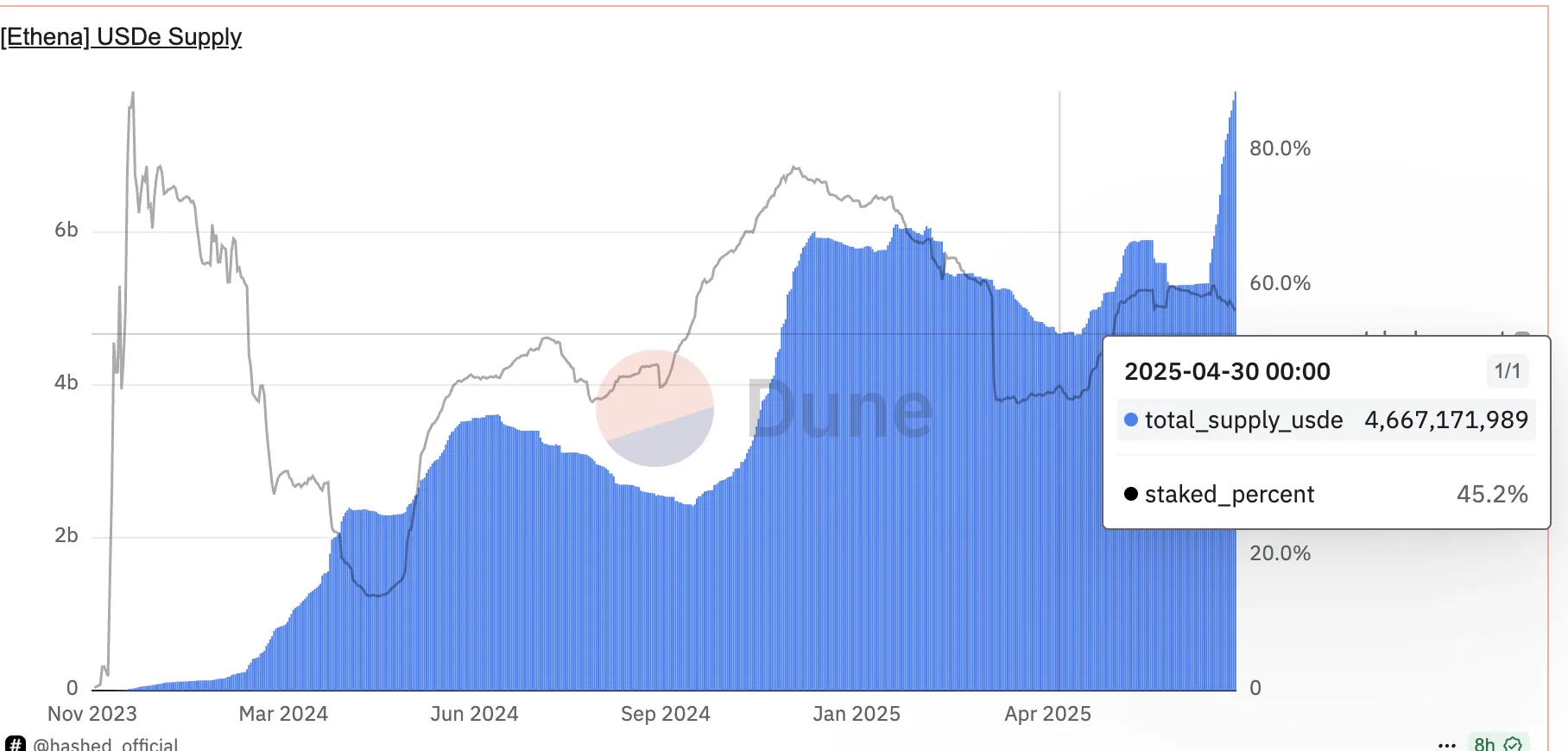Click the 80.0% right axis label
This screenshot has height=751, width=1568.
tap(1280, 148)
